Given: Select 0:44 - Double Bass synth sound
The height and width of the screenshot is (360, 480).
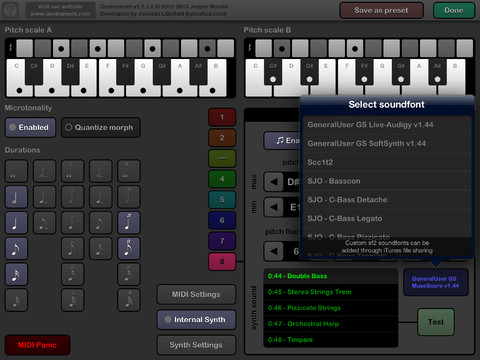Looking at the screenshot, I should (x=331, y=276).
